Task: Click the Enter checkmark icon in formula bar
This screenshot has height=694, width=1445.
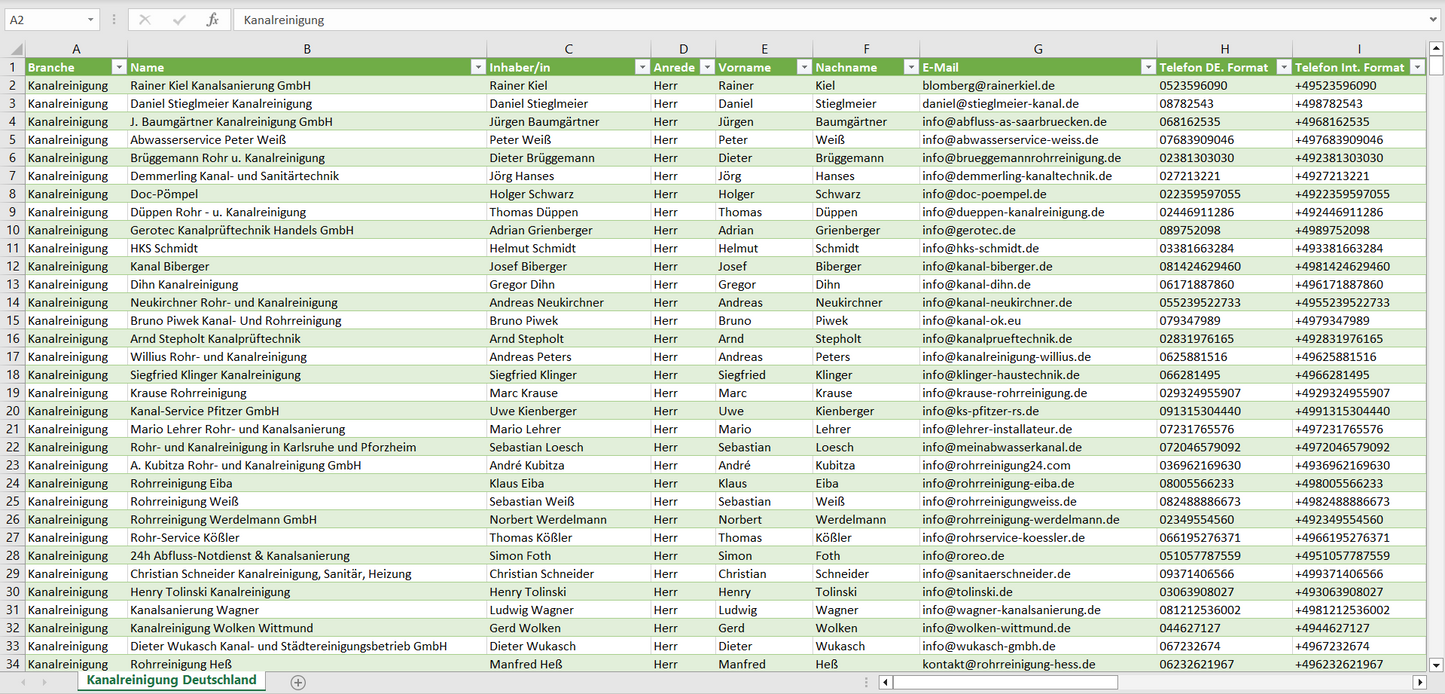Action: point(179,20)
